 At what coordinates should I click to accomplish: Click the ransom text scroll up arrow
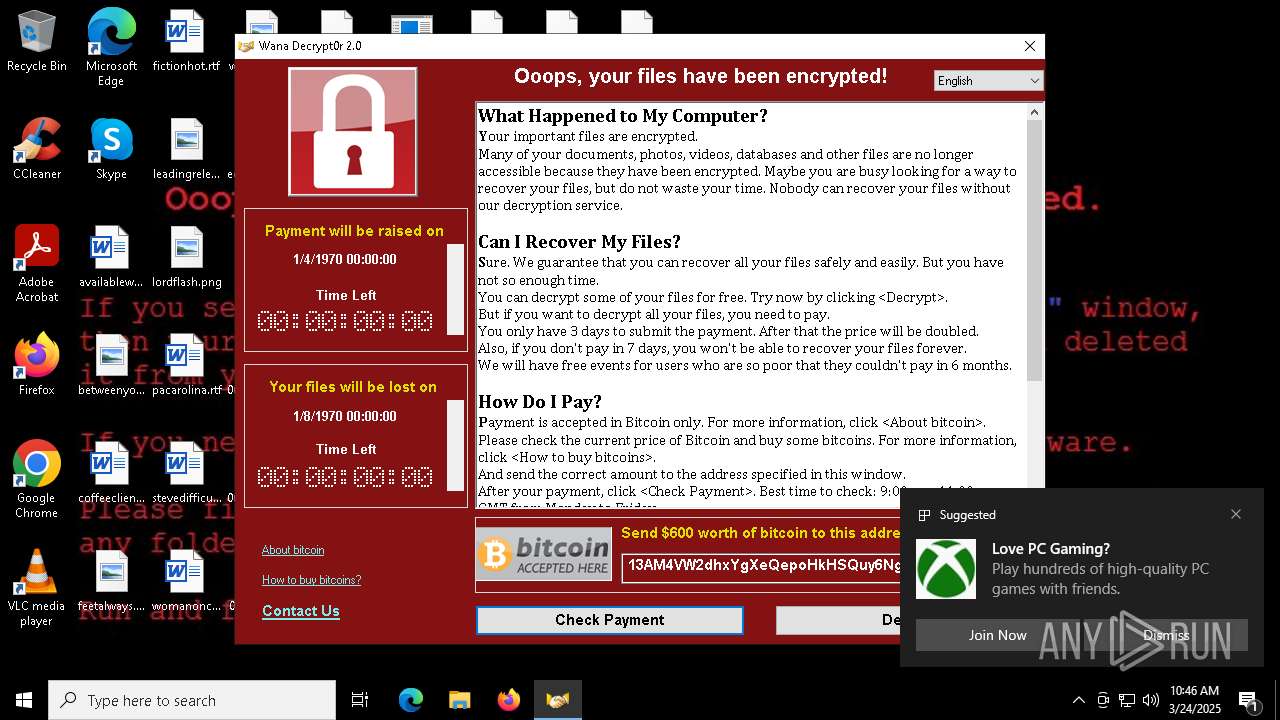(1035, 112)
